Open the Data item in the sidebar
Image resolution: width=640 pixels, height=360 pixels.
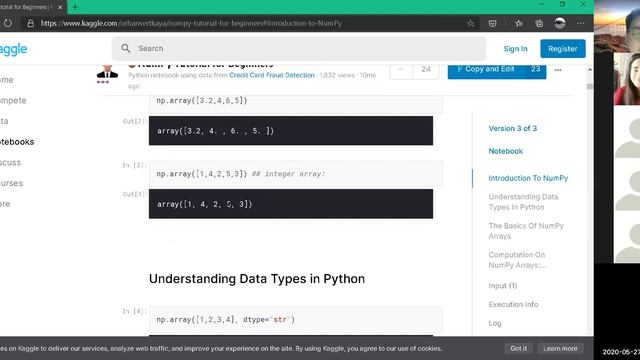4,121
